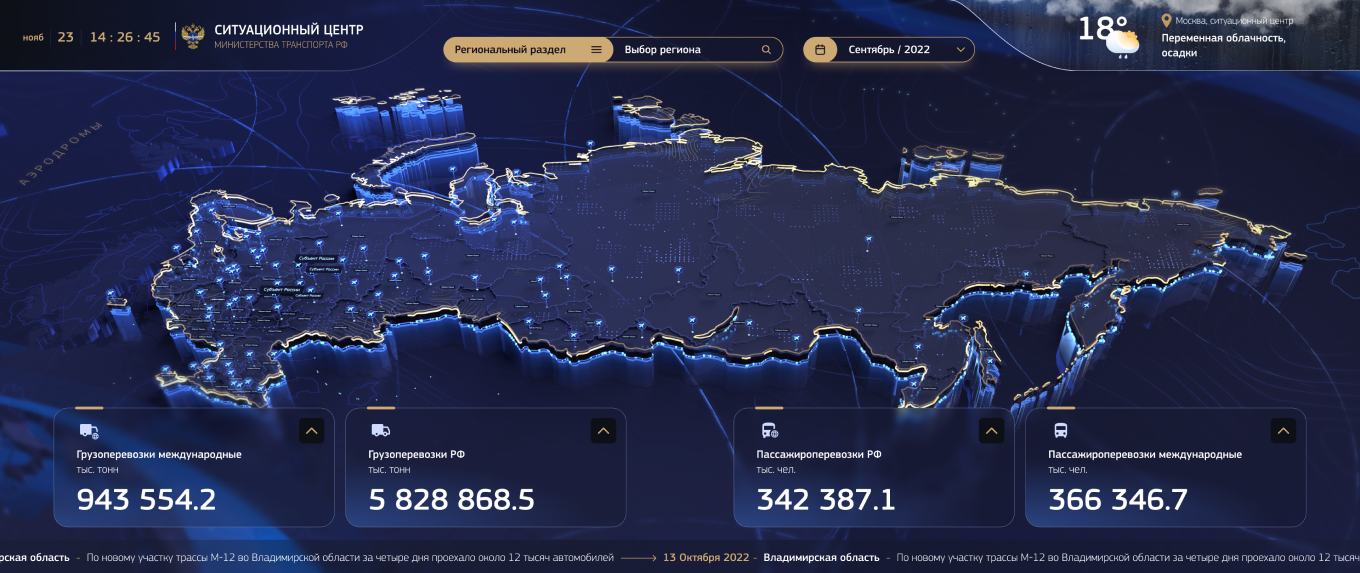Click the value 943 554.2
1360x573 pixels.
coord(146,499)
